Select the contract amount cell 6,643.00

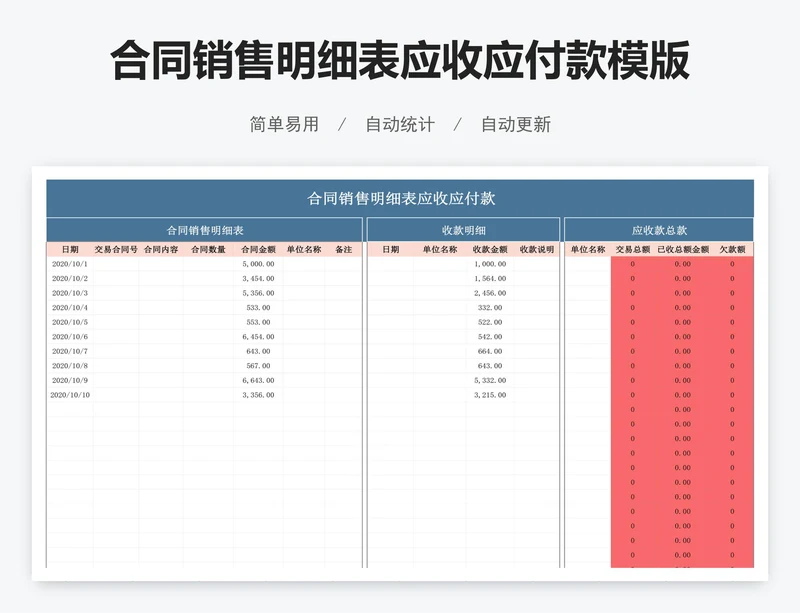tap(258, 381)
